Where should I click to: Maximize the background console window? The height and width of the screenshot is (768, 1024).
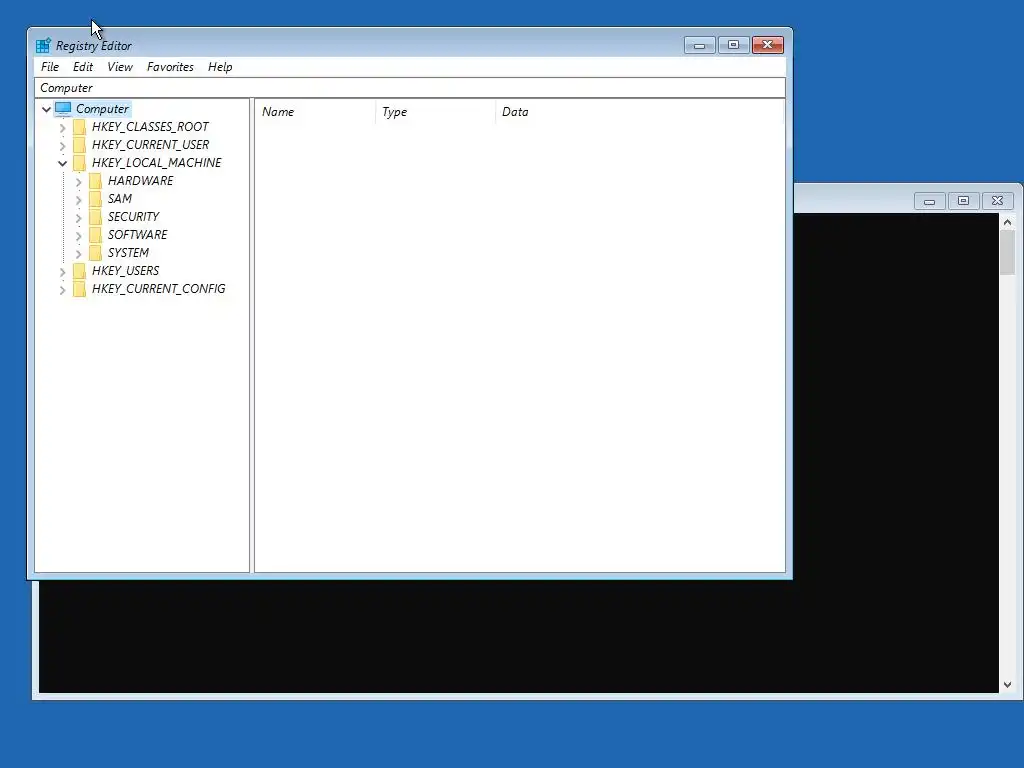pos(963,201)
